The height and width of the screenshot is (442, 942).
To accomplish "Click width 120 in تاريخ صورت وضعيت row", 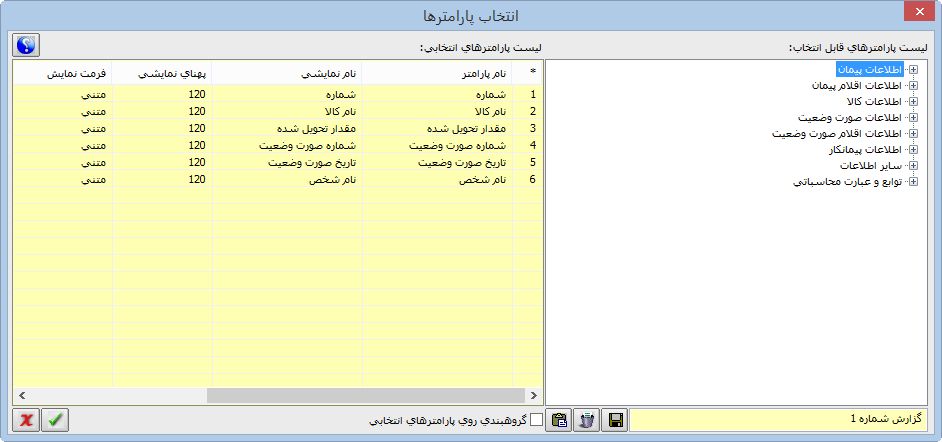I will coord(162,162).
